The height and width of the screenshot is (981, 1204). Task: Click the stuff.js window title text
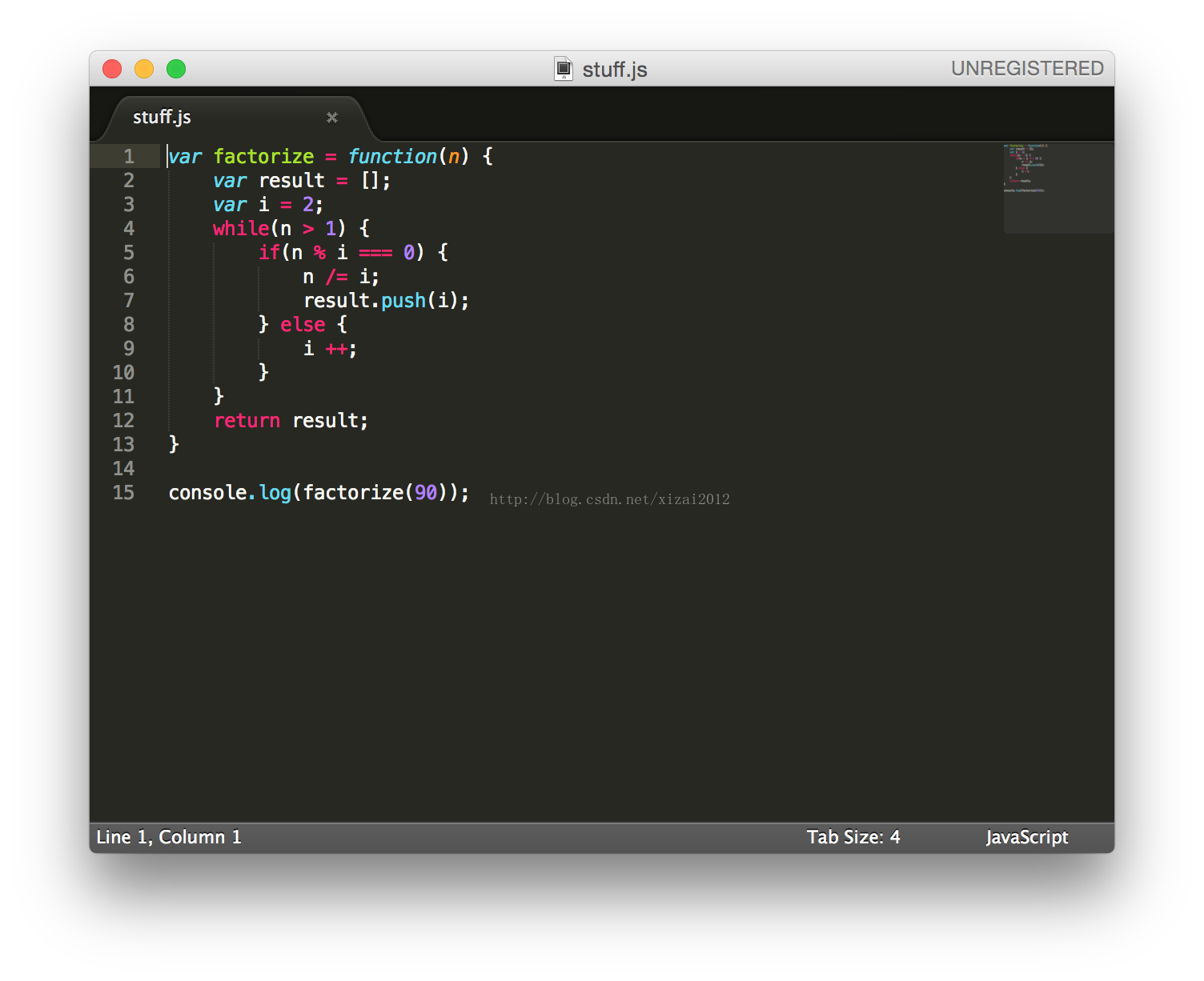(615, 70)
